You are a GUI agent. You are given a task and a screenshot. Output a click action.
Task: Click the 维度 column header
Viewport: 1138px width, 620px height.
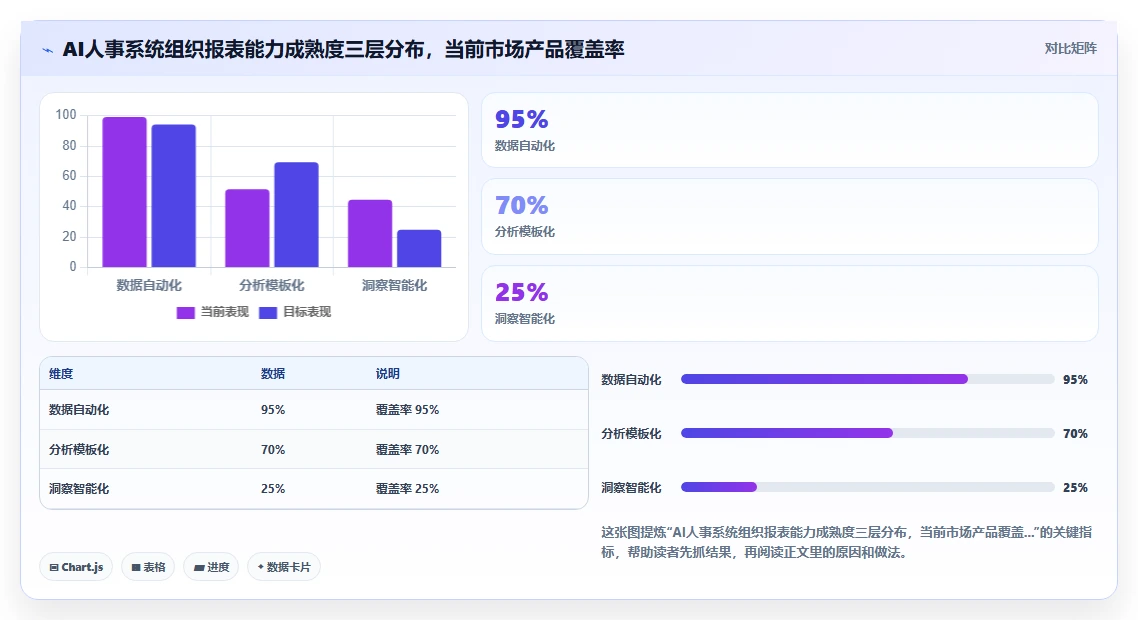(61, 374)
